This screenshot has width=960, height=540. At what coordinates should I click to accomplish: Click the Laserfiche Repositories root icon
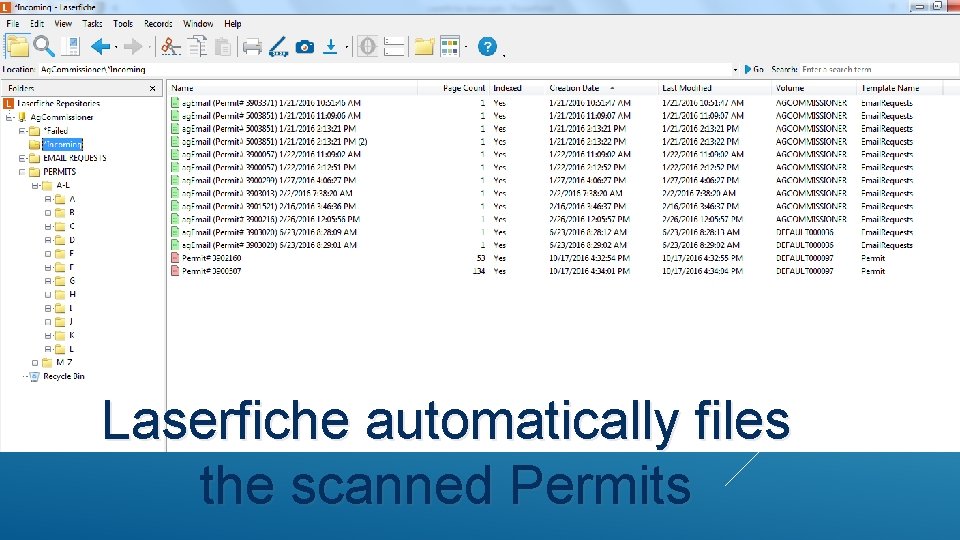[x=8, y=103]
